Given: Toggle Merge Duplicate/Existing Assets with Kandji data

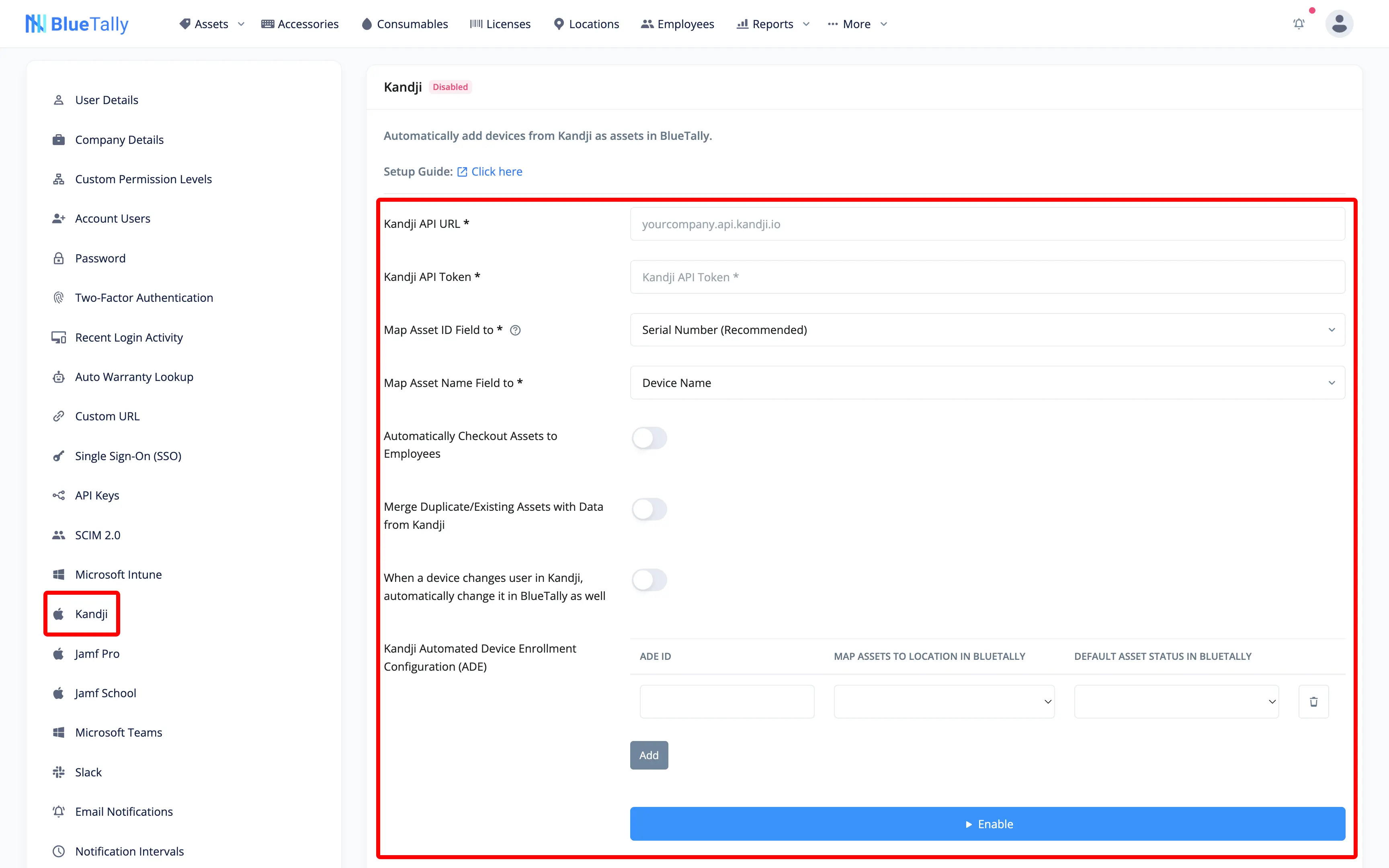Looking at the screenshot, I should [x=649, y=509].
